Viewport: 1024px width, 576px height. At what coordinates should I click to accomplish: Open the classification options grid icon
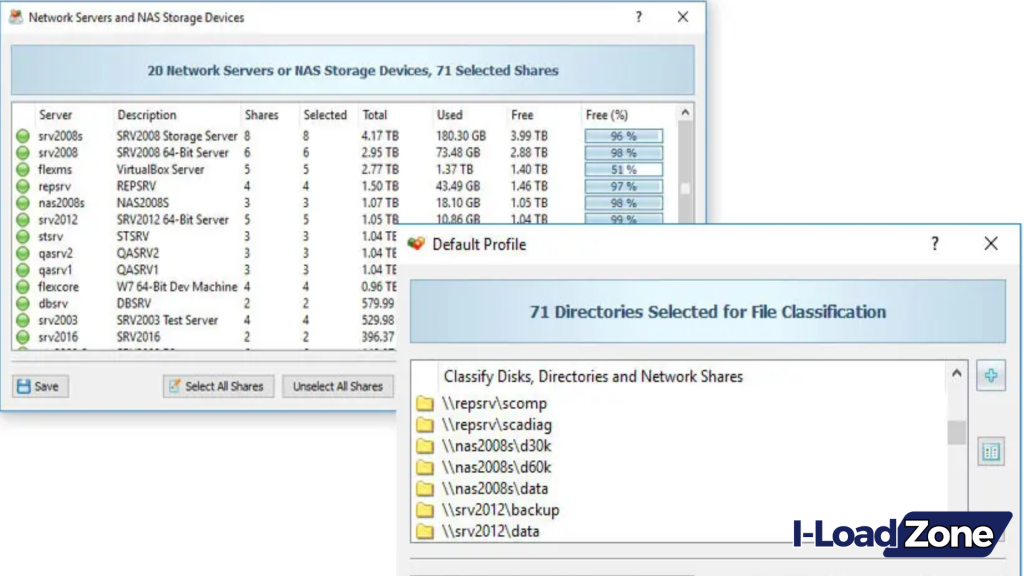tap(991, 451)
